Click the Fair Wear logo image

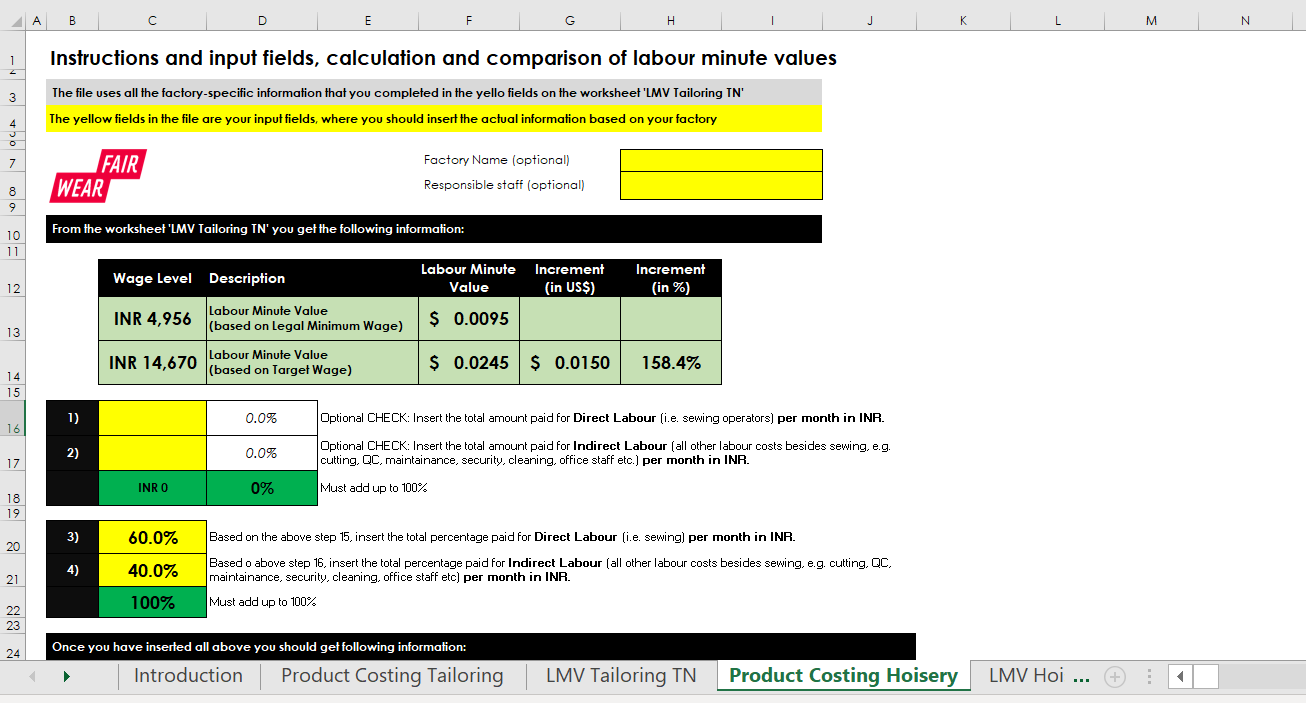coord(97,176)
